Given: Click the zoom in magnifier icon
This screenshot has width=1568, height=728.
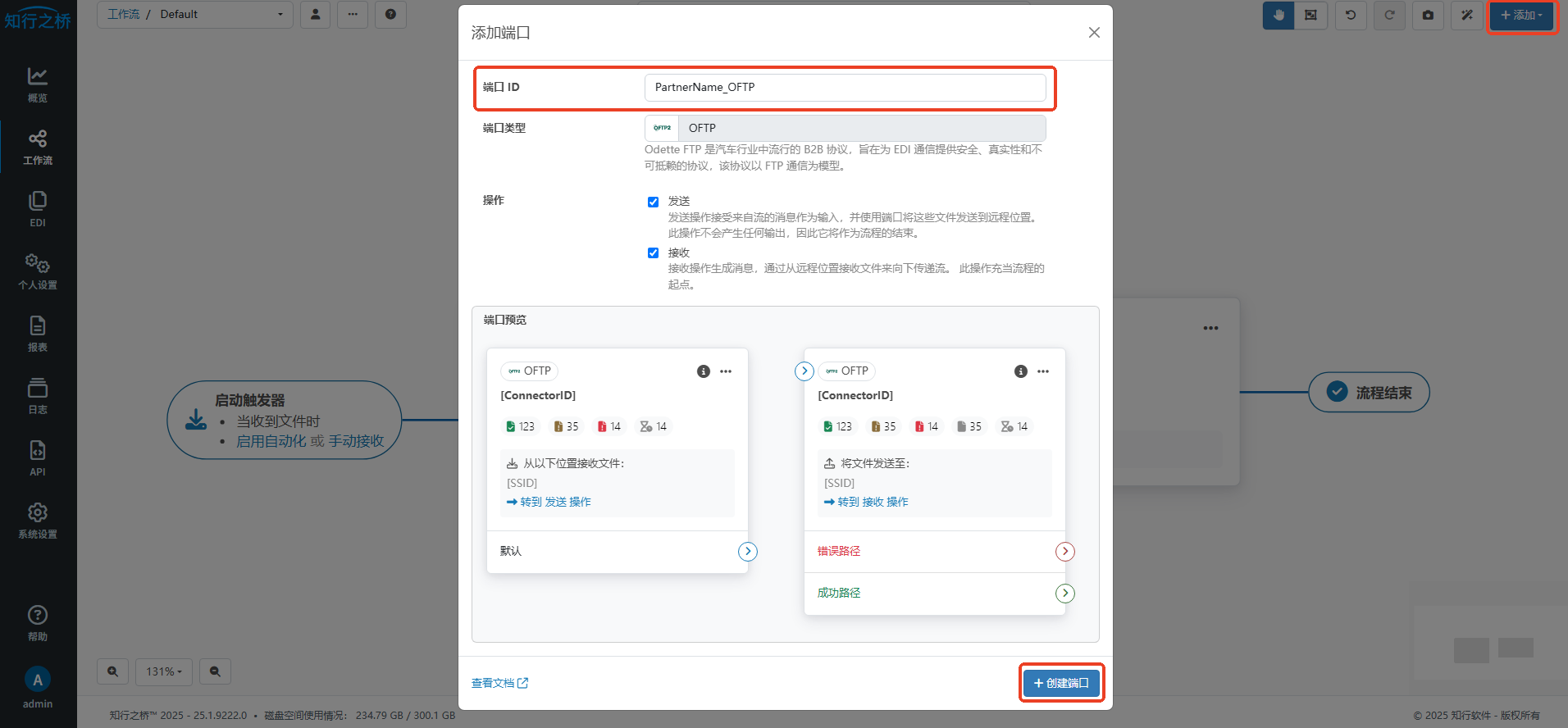Looking at the screenshot, I should pyautogui.click(x=112, y=671).
